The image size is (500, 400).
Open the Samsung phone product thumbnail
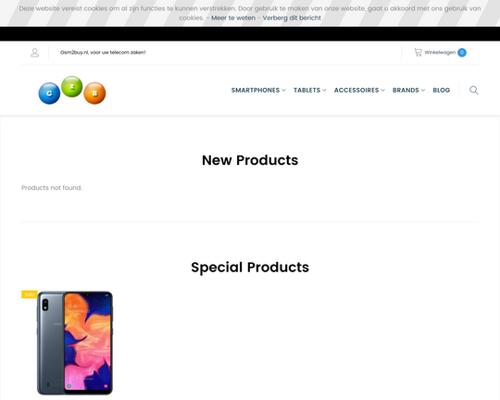click(75, 343)
